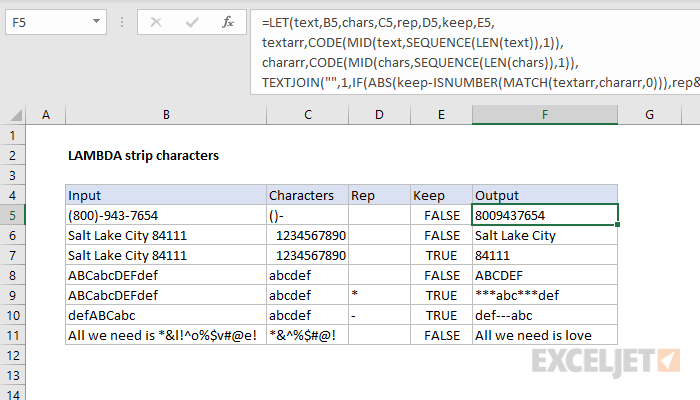Viewport: 700px width, 400px height.
Task: Select input cell 'defABCabc'
Action: tap(166, 315)
